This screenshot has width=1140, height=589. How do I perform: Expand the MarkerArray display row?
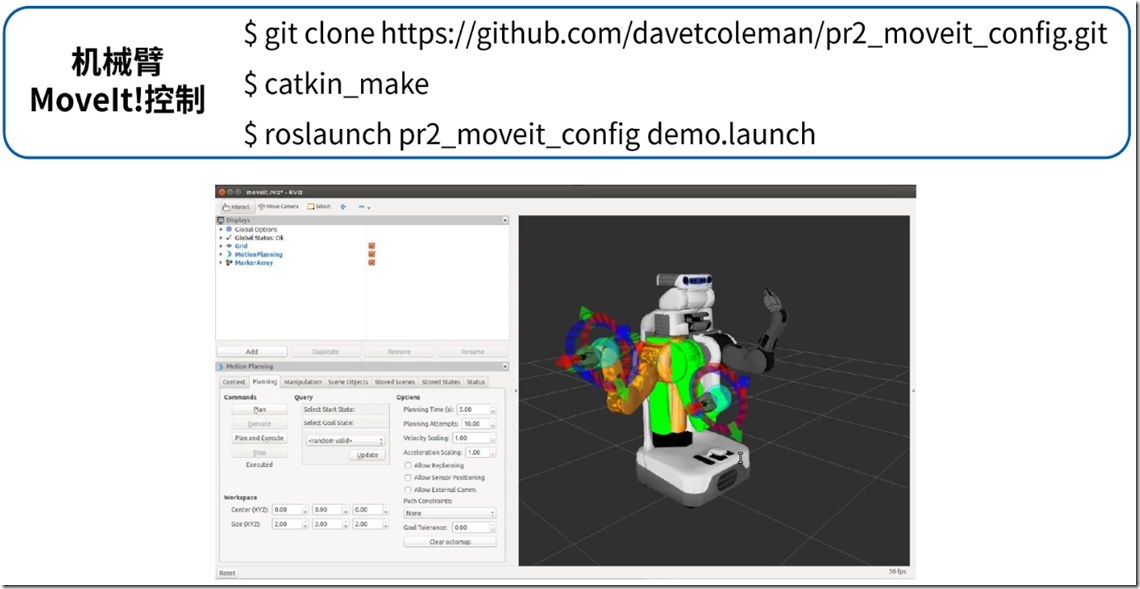tap(221, 263)
